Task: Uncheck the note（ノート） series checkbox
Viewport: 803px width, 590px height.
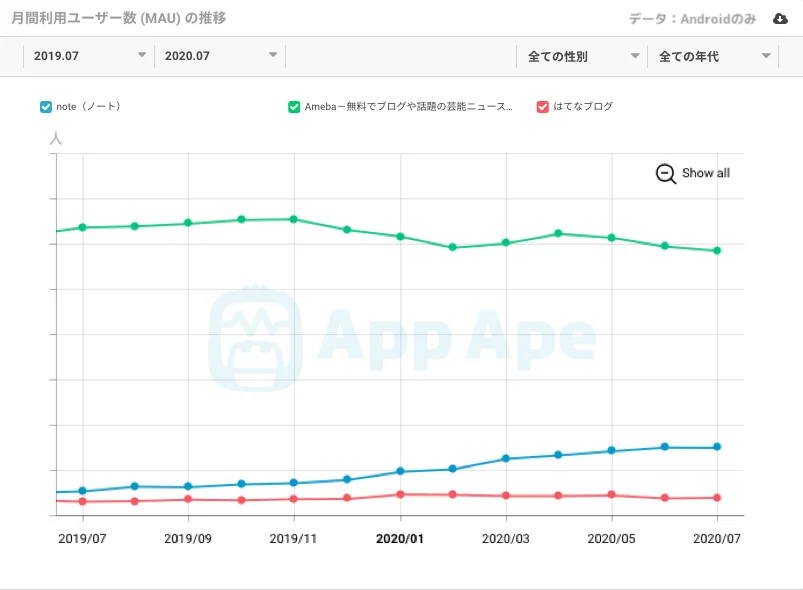Action: 46,107
